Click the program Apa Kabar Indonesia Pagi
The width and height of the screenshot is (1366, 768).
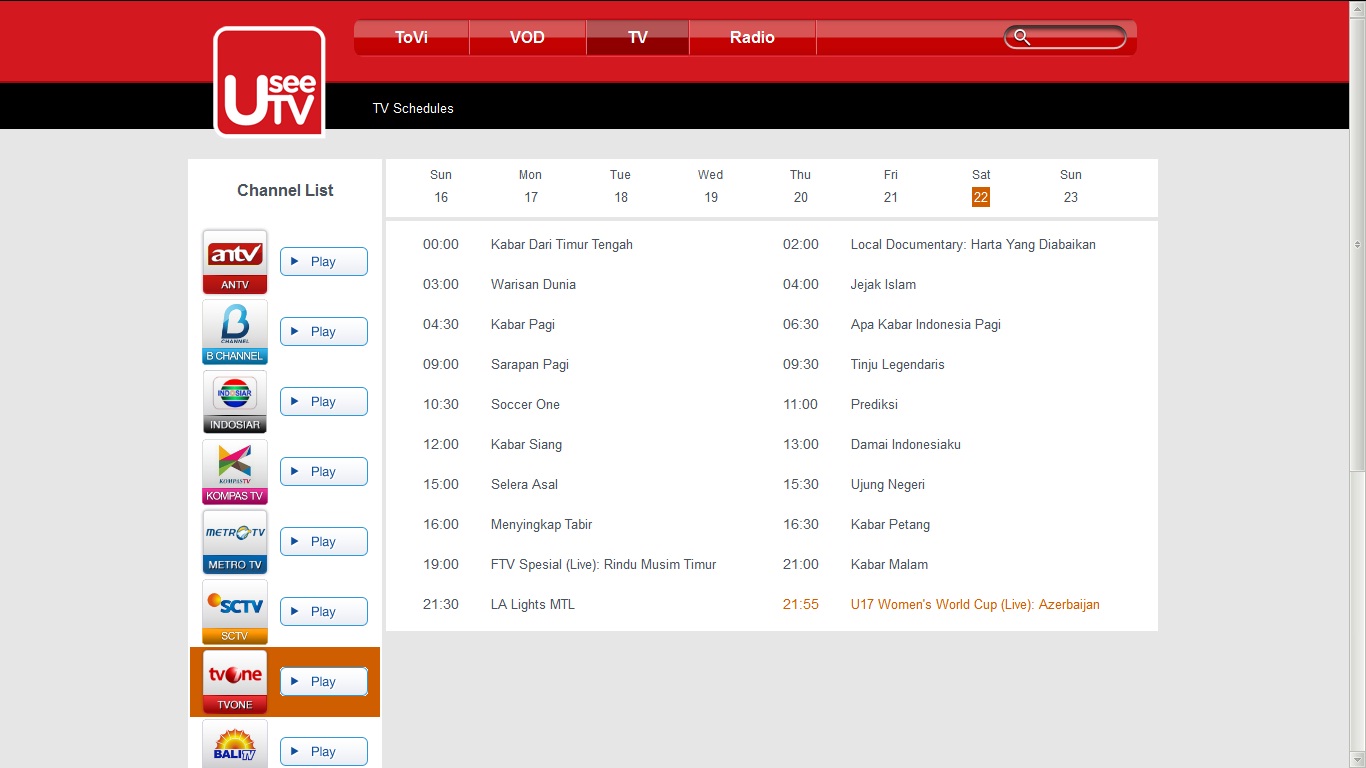tap(926, 324)
